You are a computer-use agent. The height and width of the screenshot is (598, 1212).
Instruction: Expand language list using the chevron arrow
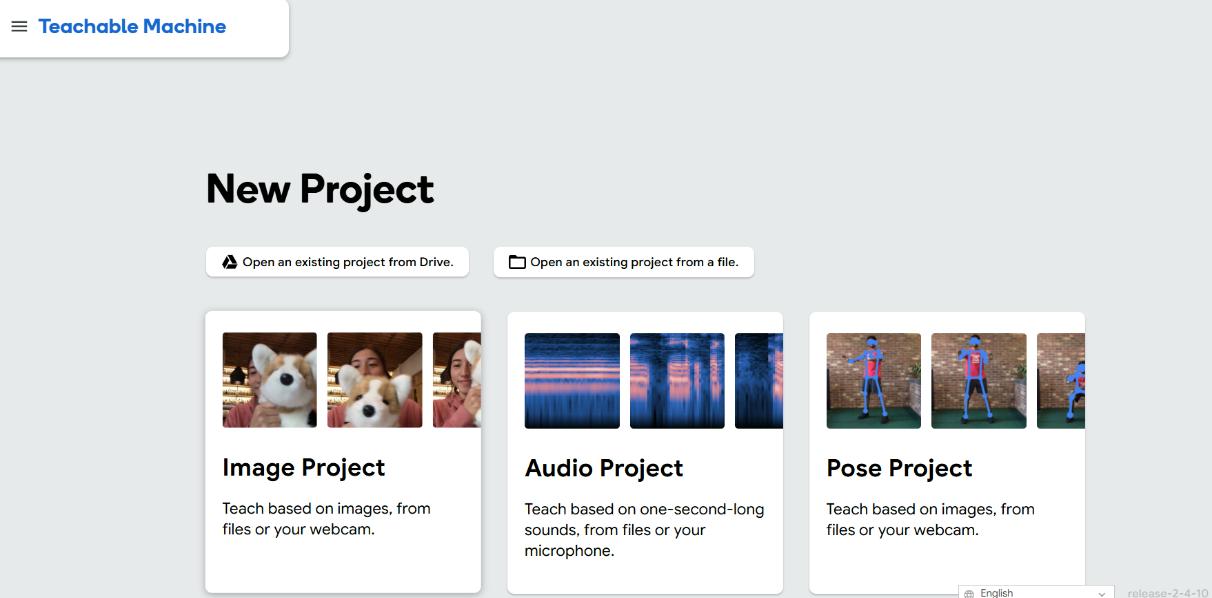pyautogui.click(x=1102, y=593)
